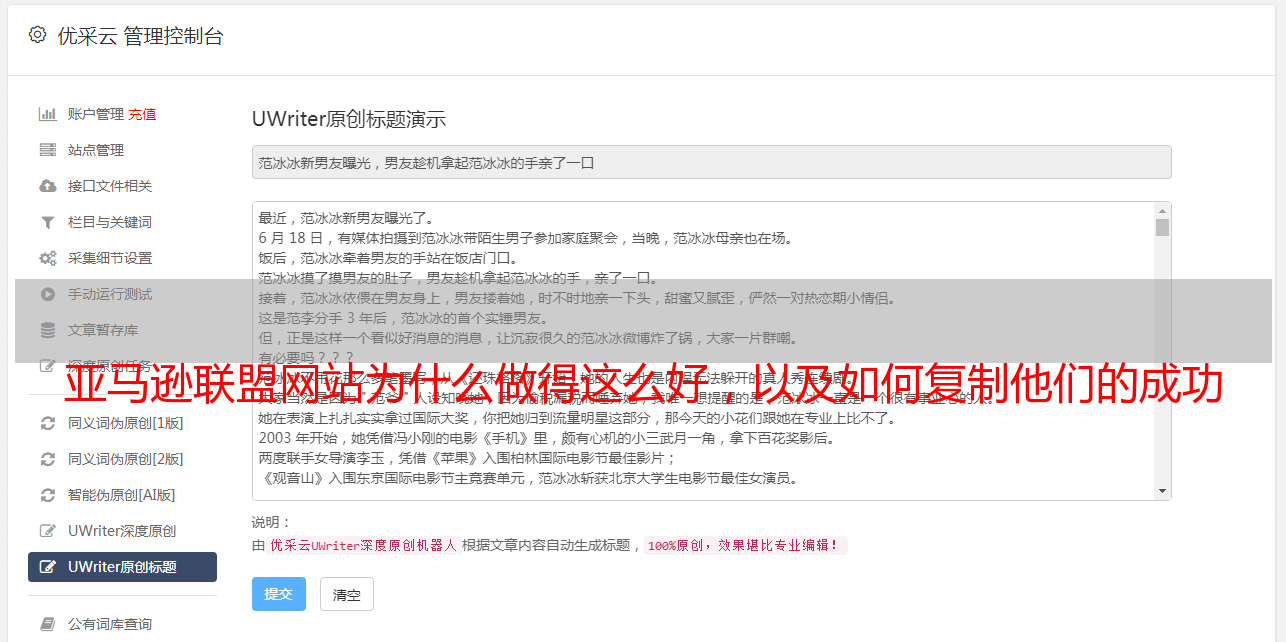
Task: Click the filter icon beside 栏目与关键词
Action: [x=47, y=222]
